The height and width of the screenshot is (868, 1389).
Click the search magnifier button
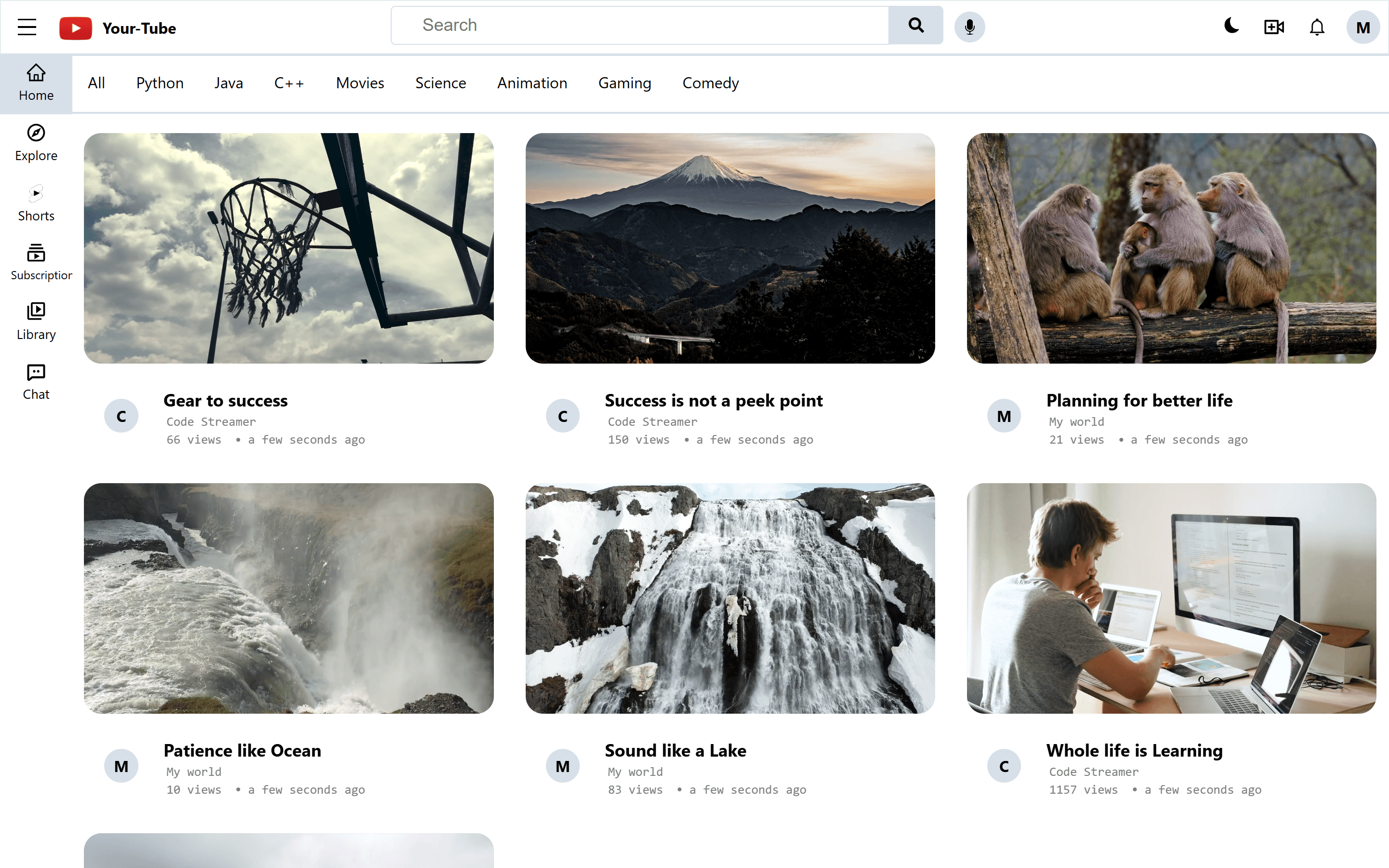pos(915,25)
